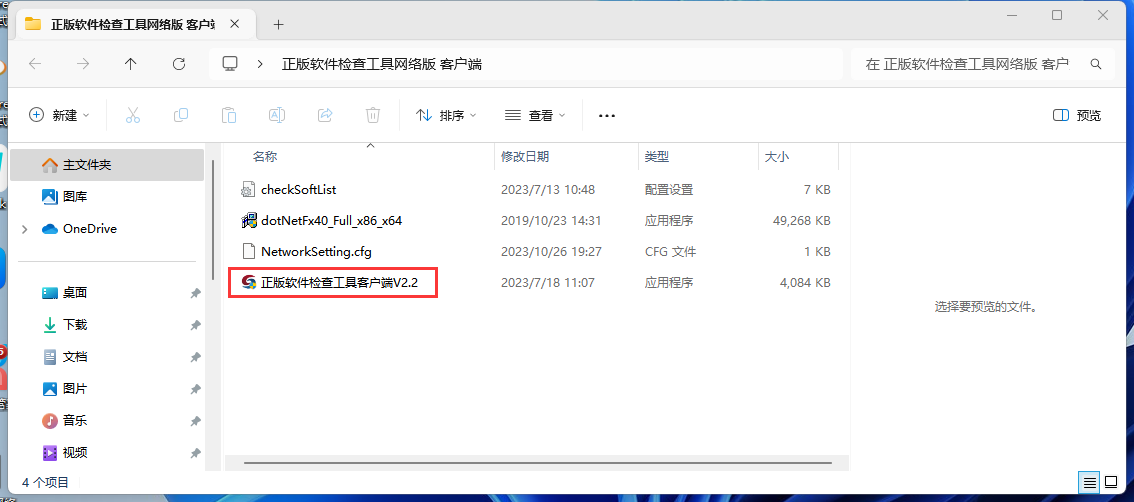1134x502 pixels.
Task: Click date 2023/7/13 10:48
Action: tap(547, 190)
